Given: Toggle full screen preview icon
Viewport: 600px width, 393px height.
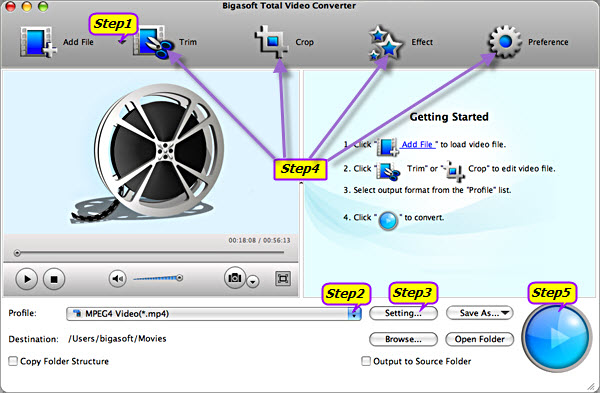Looking at the screenshot, I should tap(283, 279).
